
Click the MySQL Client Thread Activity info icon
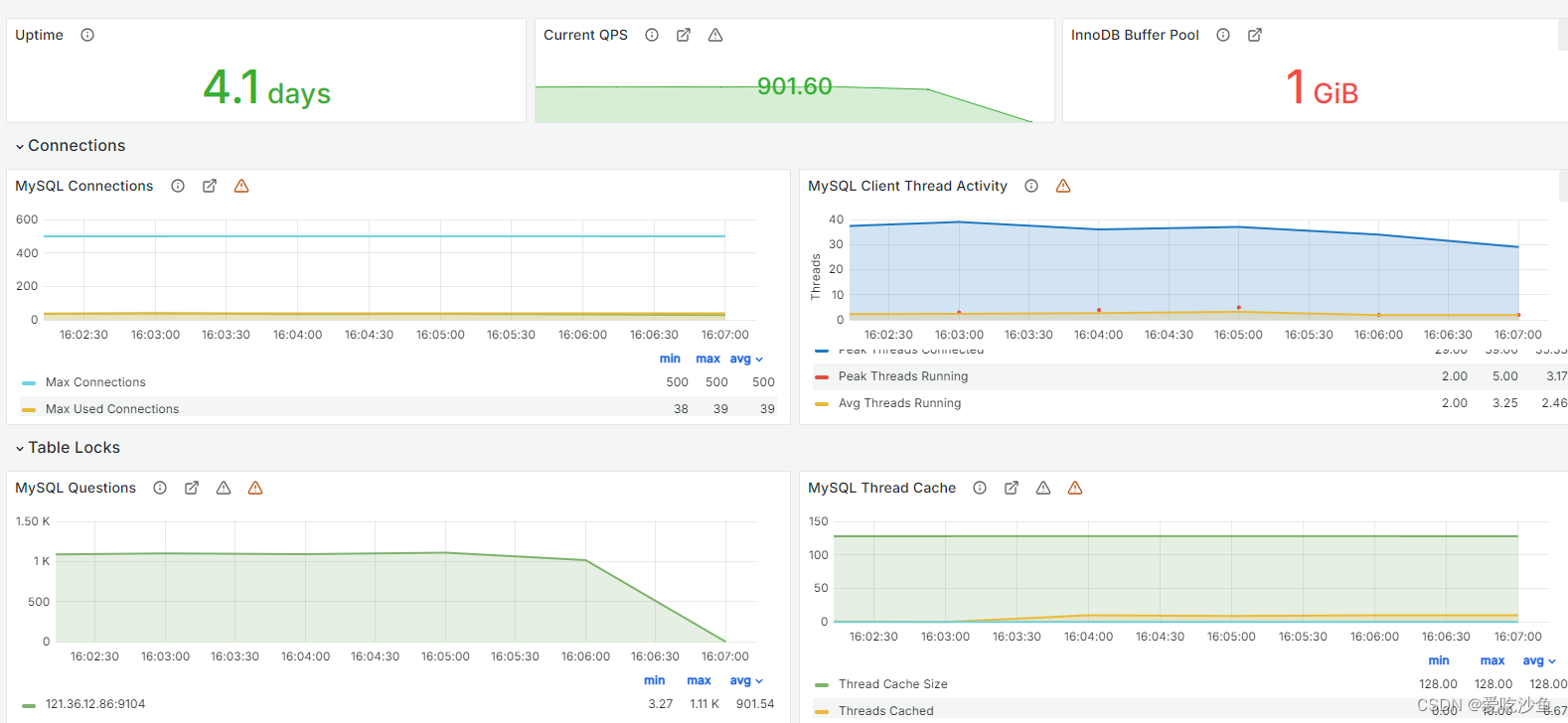pyautogui.click(x=1031, y=186)
